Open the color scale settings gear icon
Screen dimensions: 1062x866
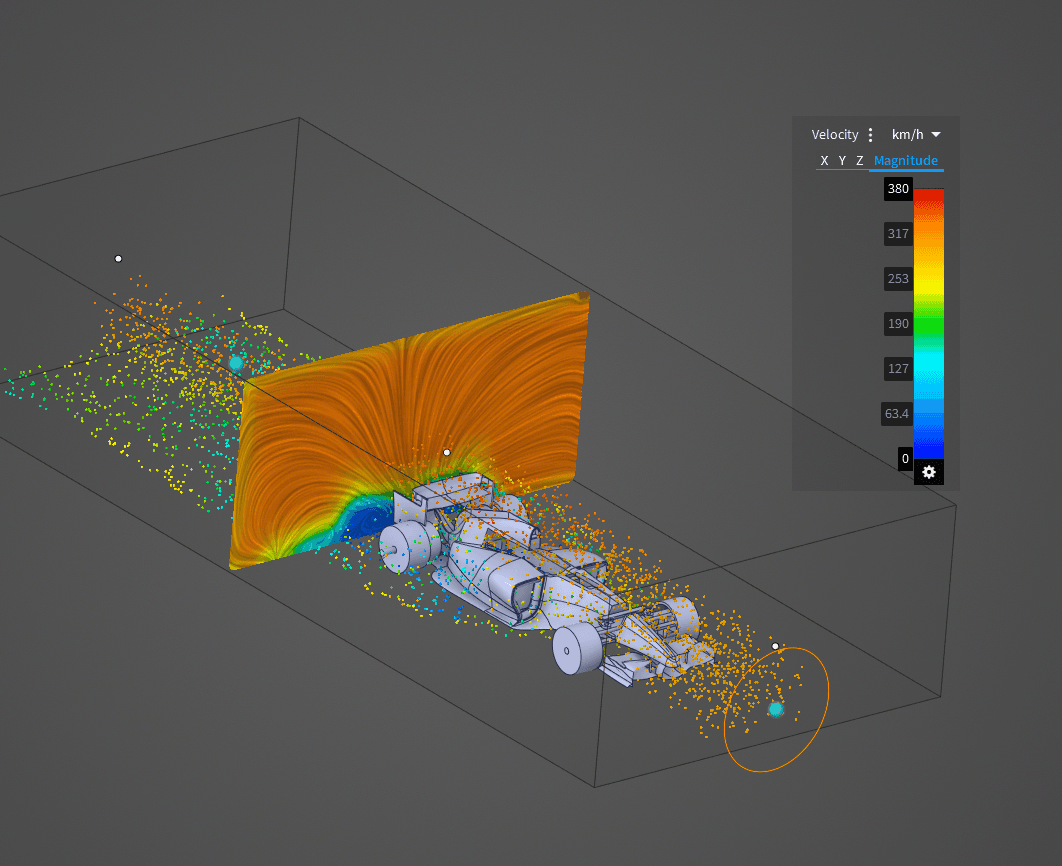pos(928,471)
